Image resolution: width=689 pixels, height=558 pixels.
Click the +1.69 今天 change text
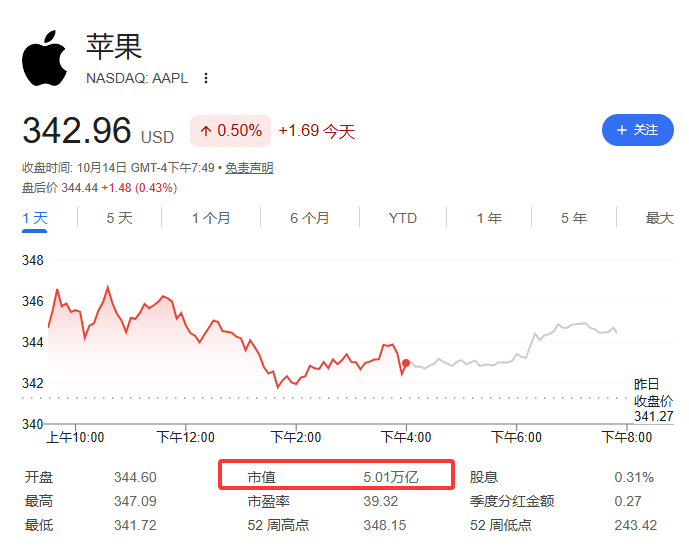click(x=316, y=131)
